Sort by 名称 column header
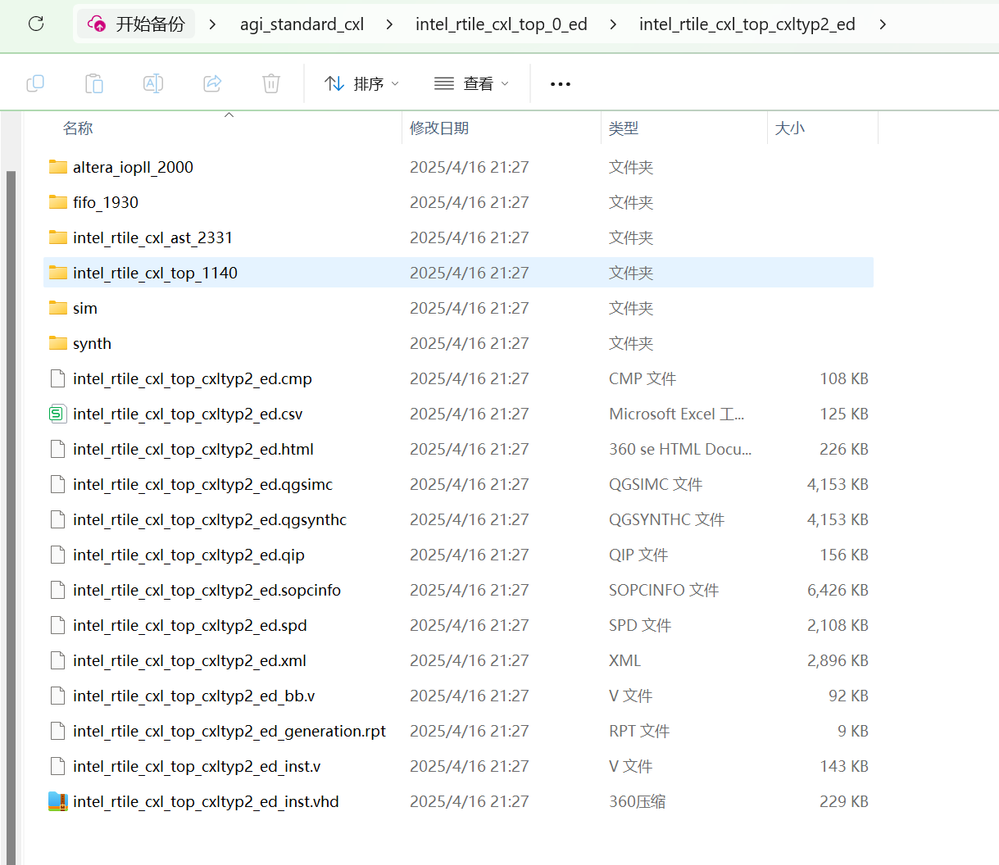Screen dimensions: 999x865 pos(78,128)
